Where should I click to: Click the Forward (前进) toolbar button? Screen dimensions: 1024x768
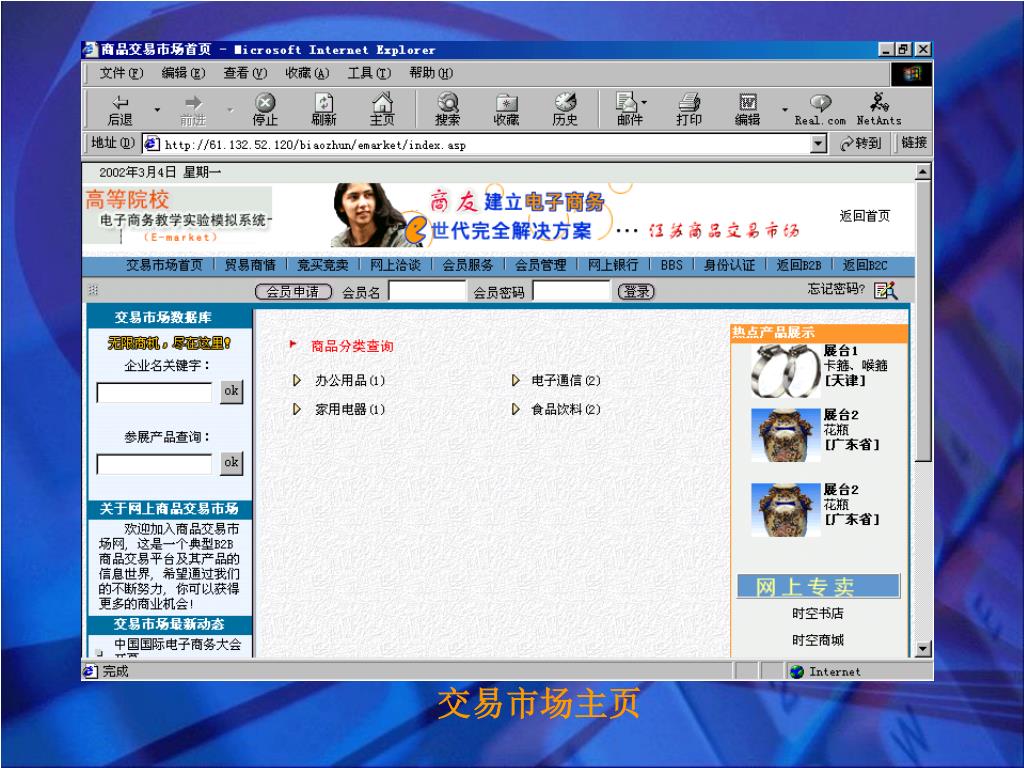[193, 110]
